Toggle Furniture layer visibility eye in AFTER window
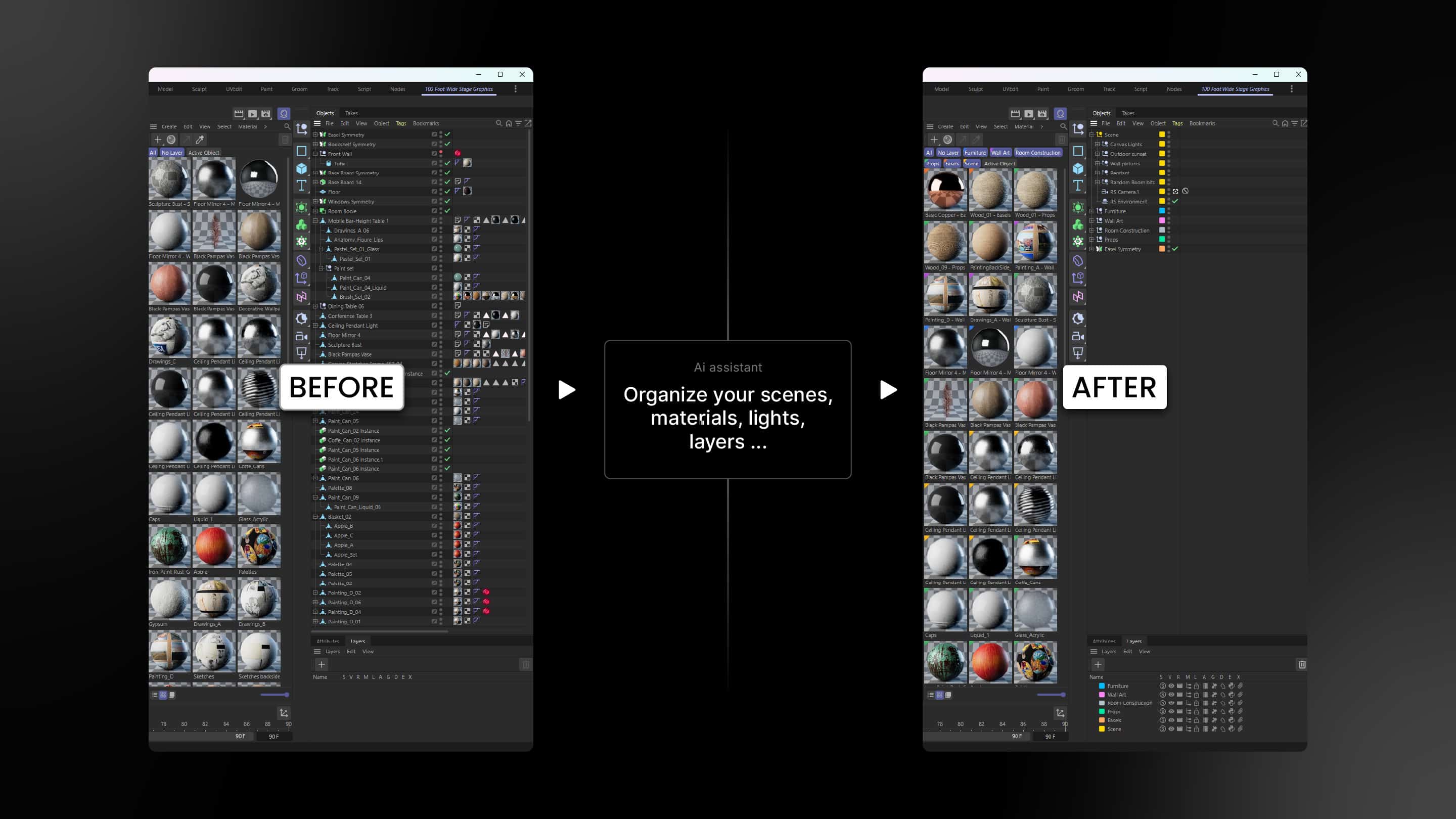Image resolution: width=1456 pixels, height=819 pixels. pyautogui.click(x=1171, y=686)
